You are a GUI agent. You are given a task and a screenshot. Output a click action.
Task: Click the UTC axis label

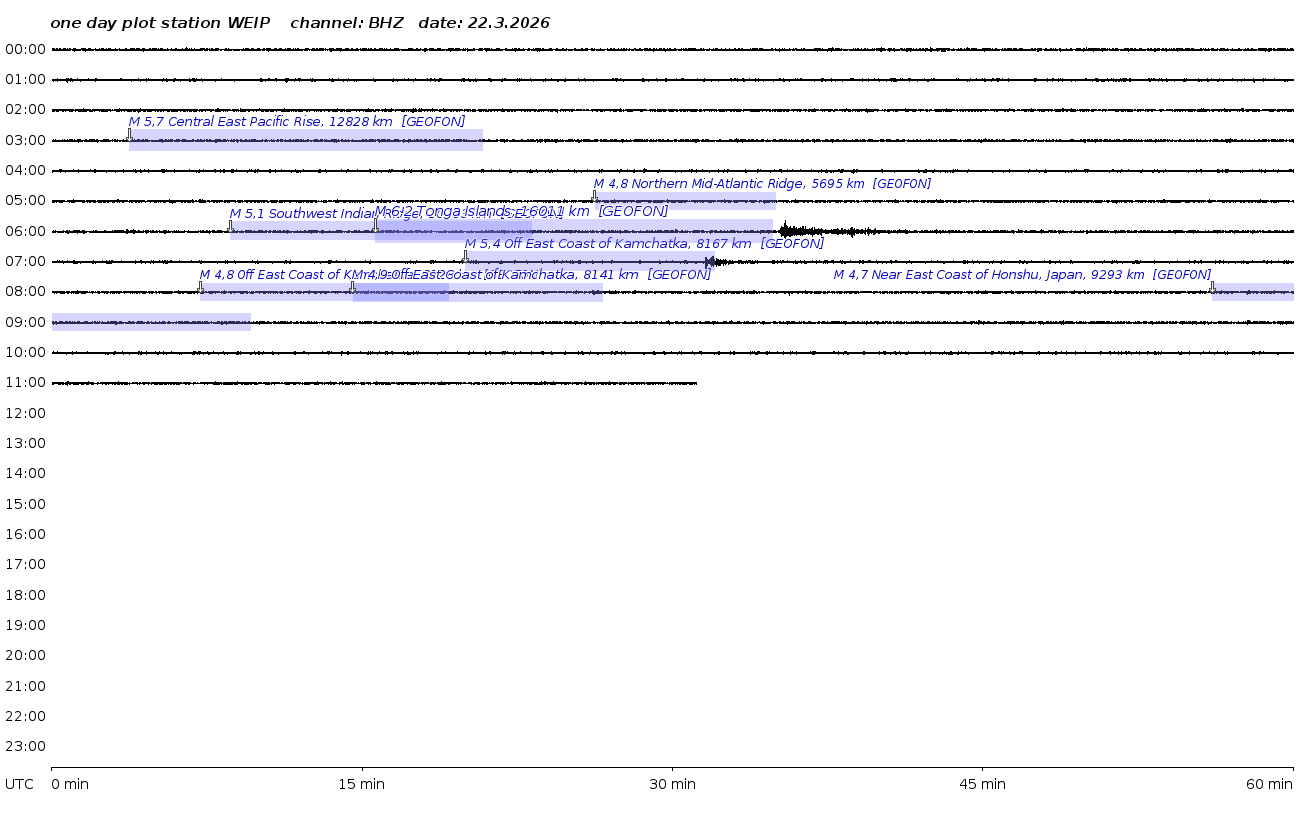pos(19,784)
